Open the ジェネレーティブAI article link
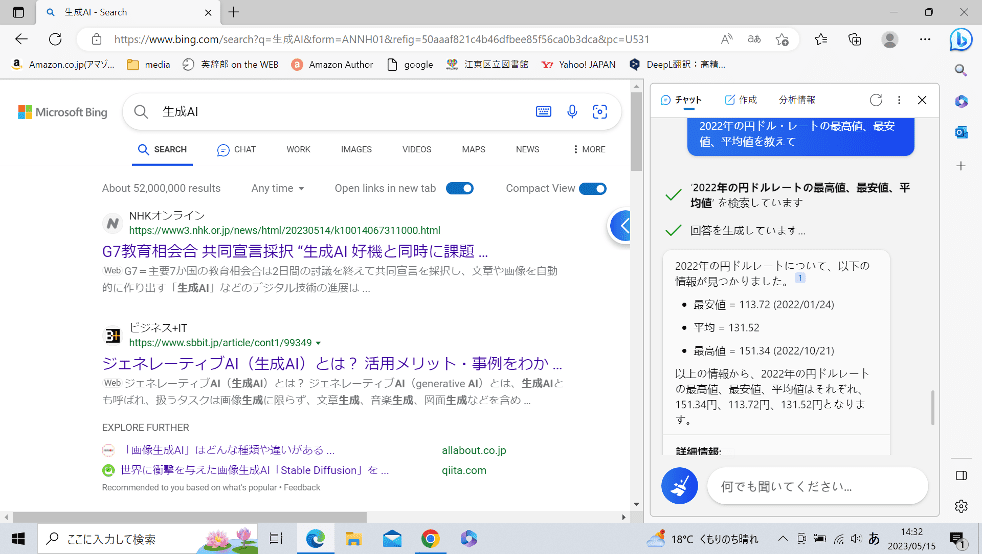The image size is (982, 554). pos(332,363)
